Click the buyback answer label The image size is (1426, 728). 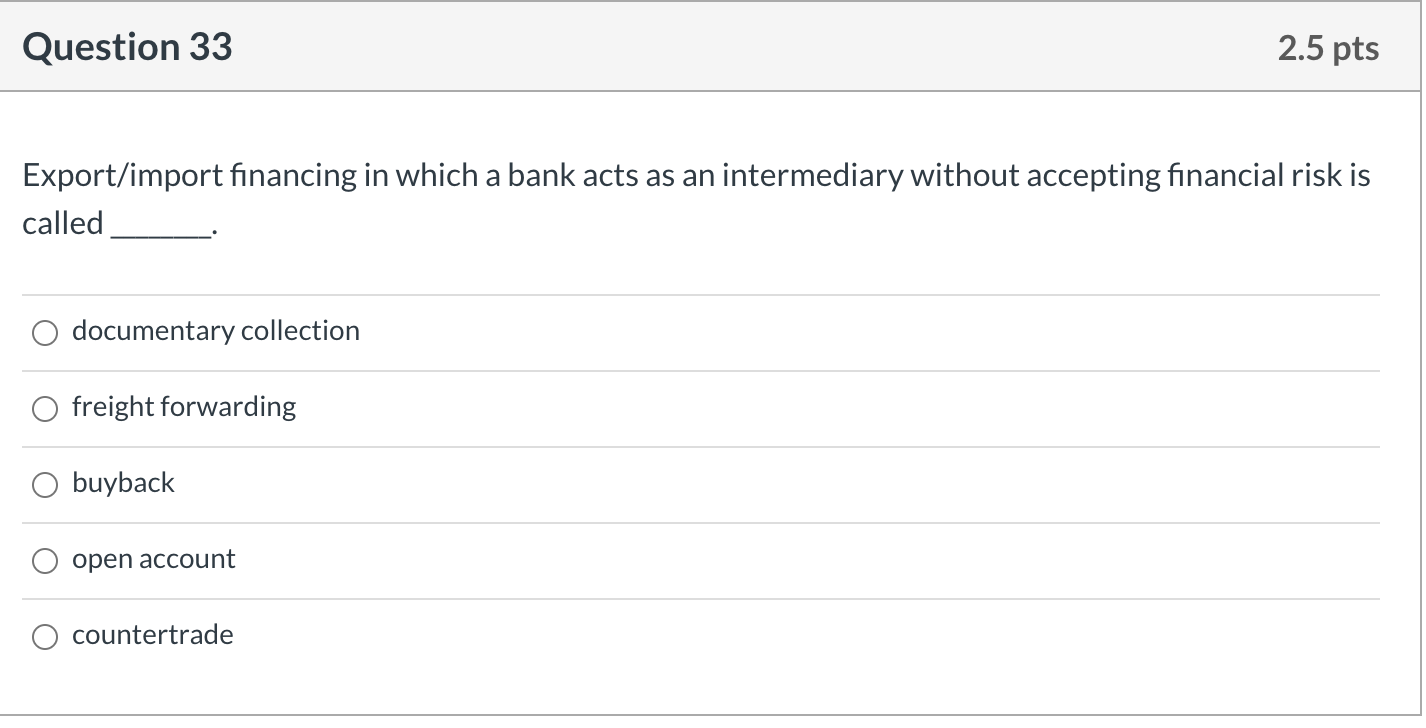point(123,483)
